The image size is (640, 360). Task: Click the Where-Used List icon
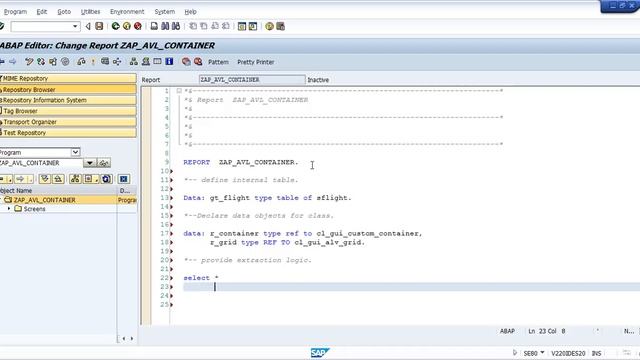[x=117, y=62]
